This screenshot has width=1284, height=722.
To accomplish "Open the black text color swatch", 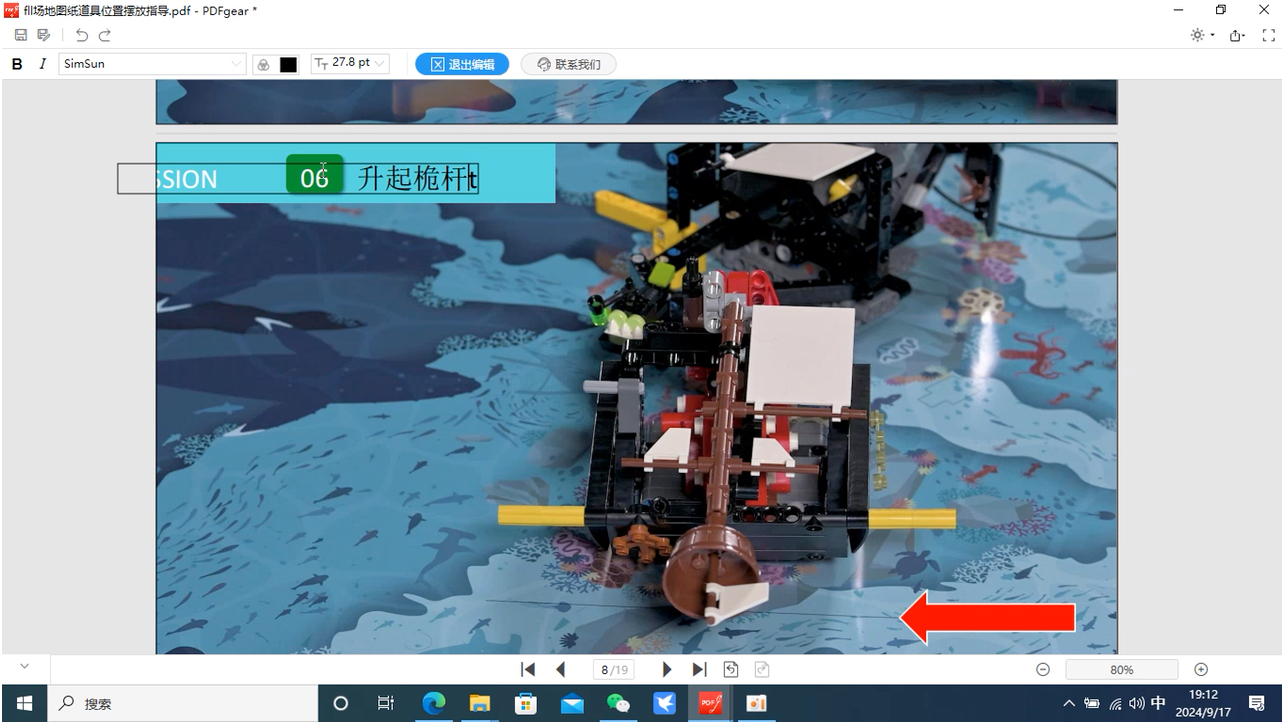I will (289, 63).
